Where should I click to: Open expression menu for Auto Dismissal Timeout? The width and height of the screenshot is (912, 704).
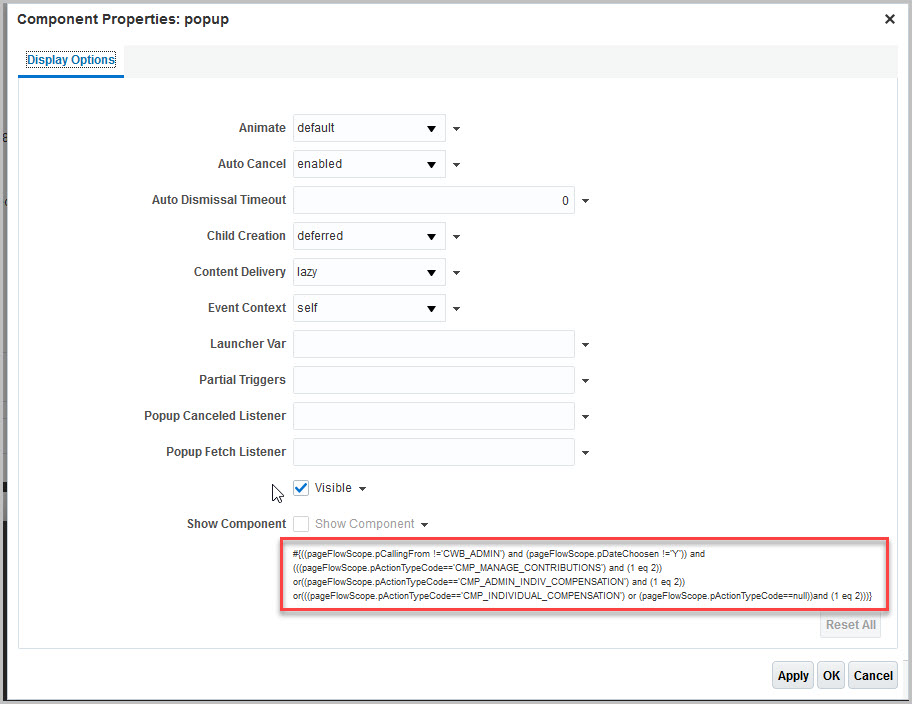click(585, 201)
